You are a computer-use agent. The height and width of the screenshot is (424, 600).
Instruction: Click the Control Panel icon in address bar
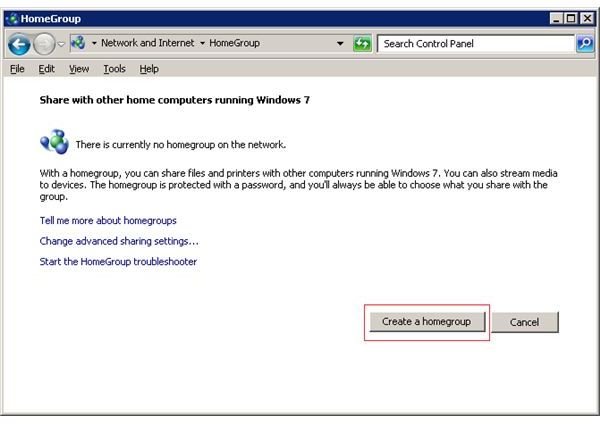click(78, 44)
